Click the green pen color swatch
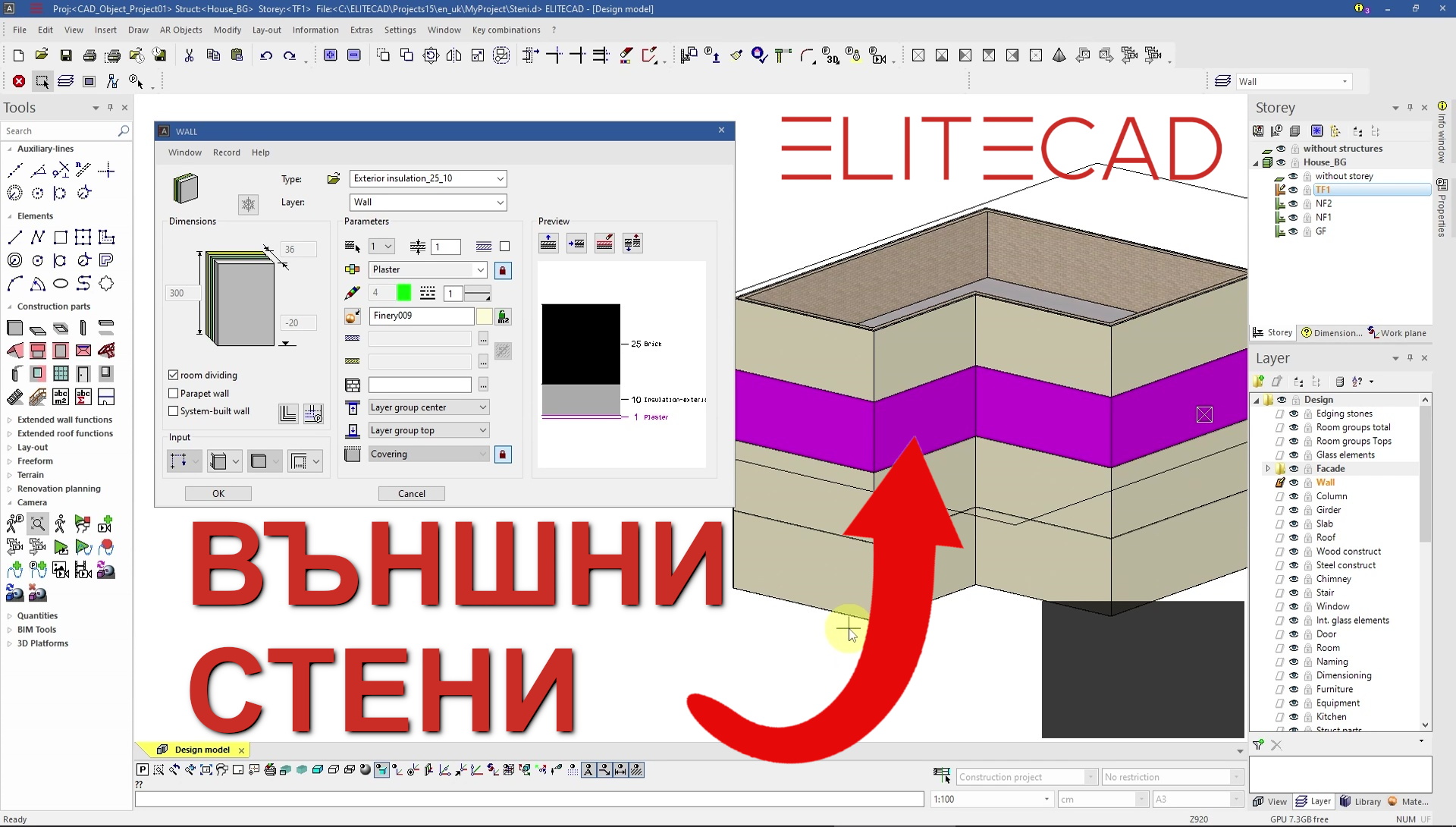This screenshot has width=1456, height=827. (403, 293)
